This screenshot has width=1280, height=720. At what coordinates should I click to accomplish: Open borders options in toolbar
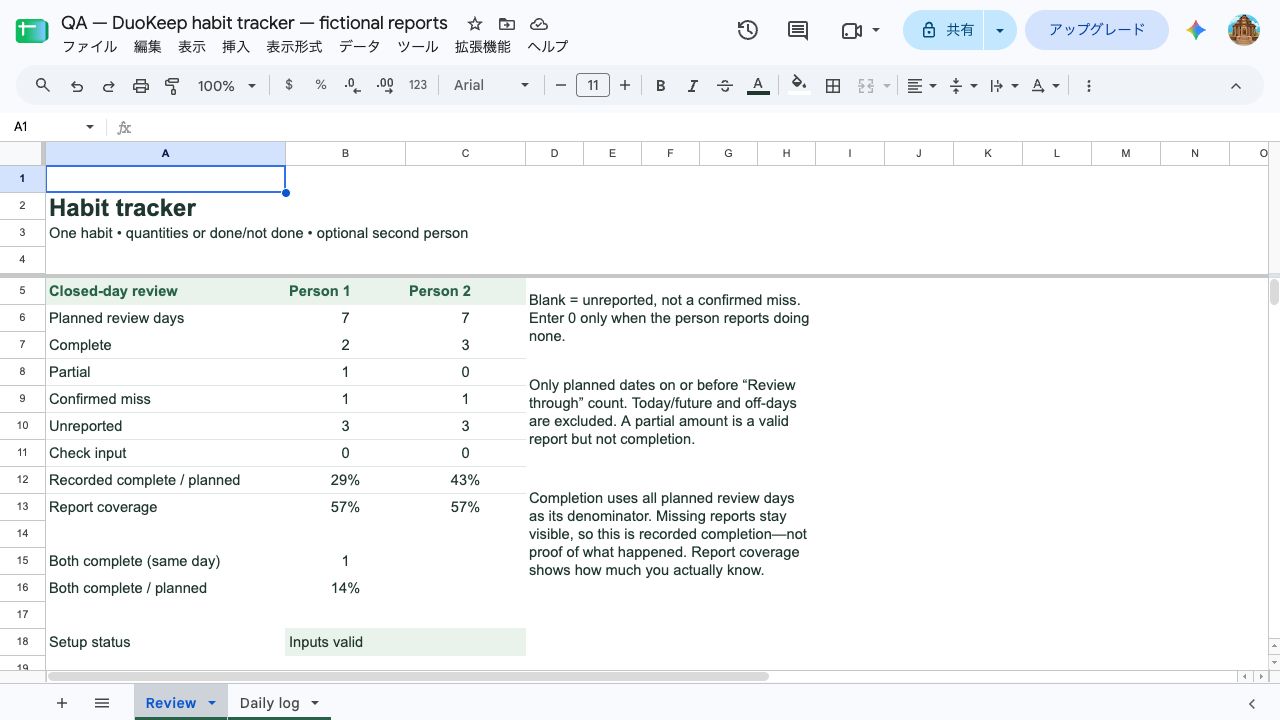point(833,86)
